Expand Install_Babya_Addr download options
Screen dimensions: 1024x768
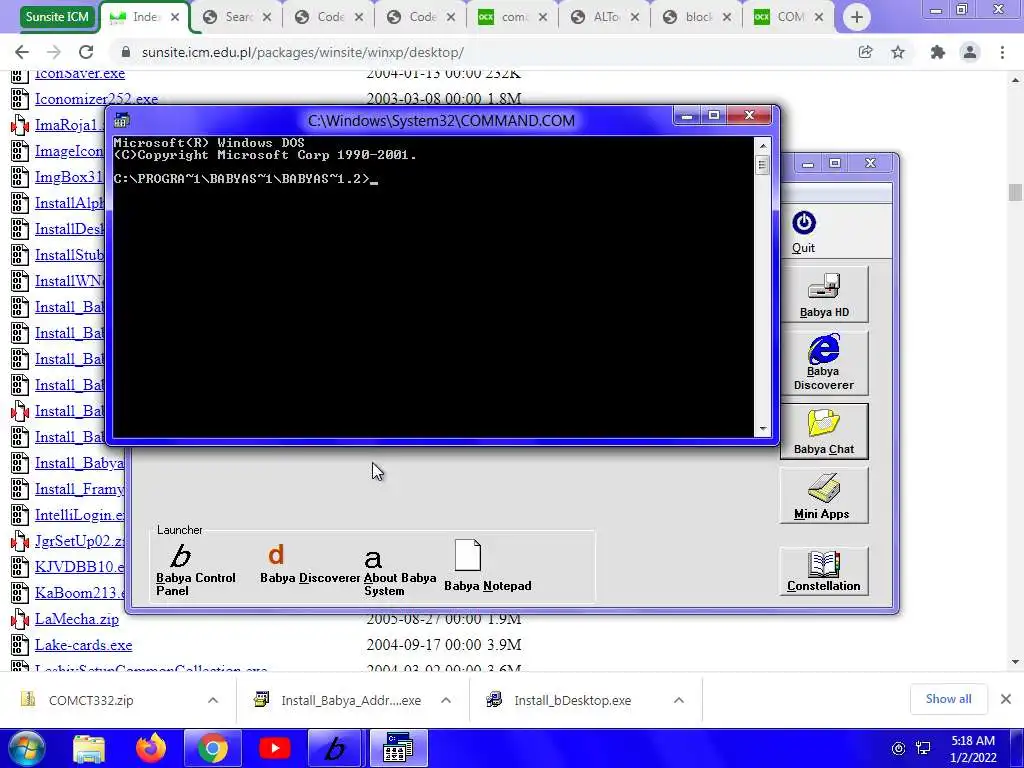tap(446, 700)
